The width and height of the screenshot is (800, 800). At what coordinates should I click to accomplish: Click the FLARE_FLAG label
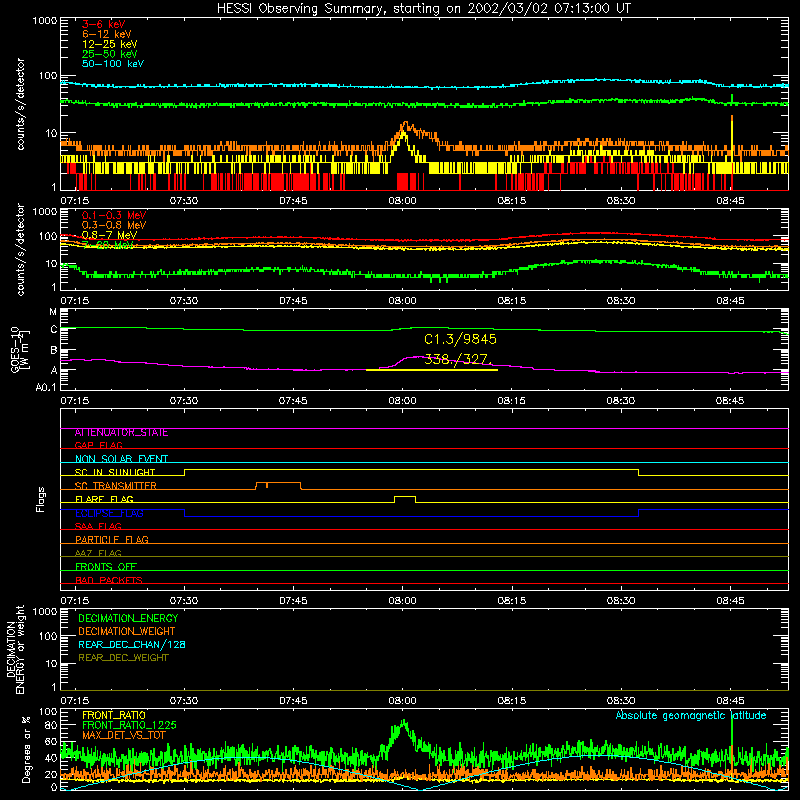[x=104, y=499]
